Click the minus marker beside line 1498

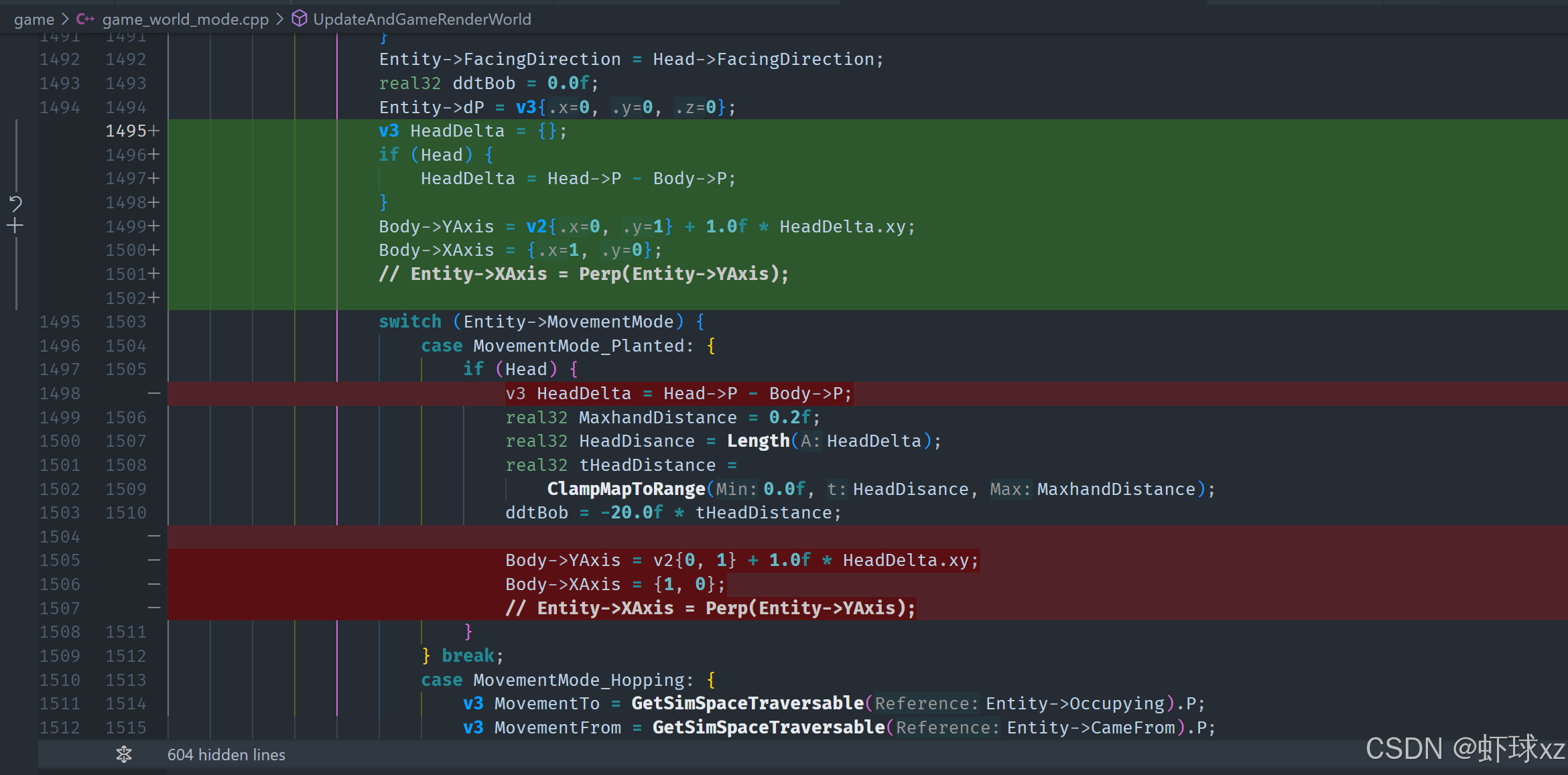[154, 393]
